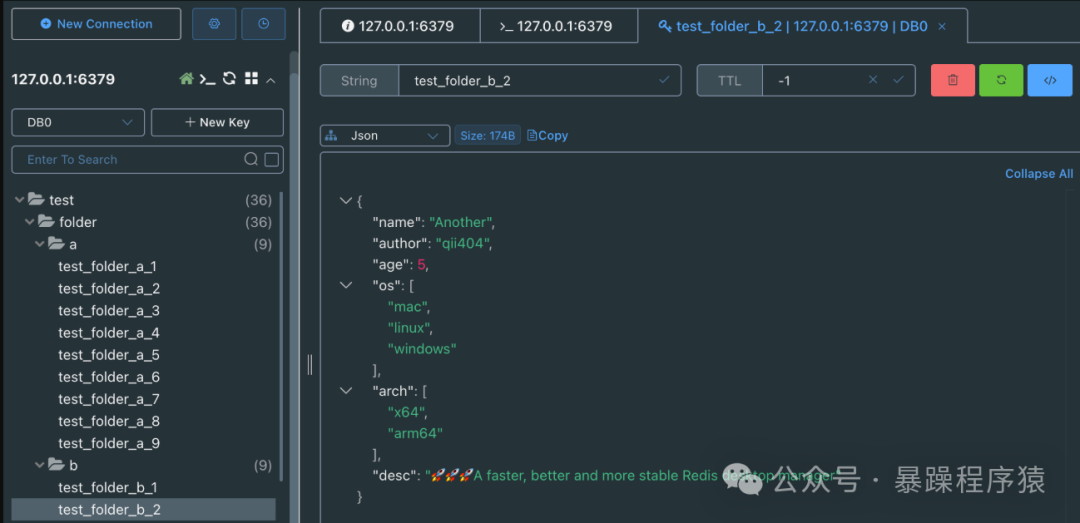Image resolution: width=1080 pixels, height=523 pixels.
Task: Collapse folder a in key tree
Action: click(40, 245)
